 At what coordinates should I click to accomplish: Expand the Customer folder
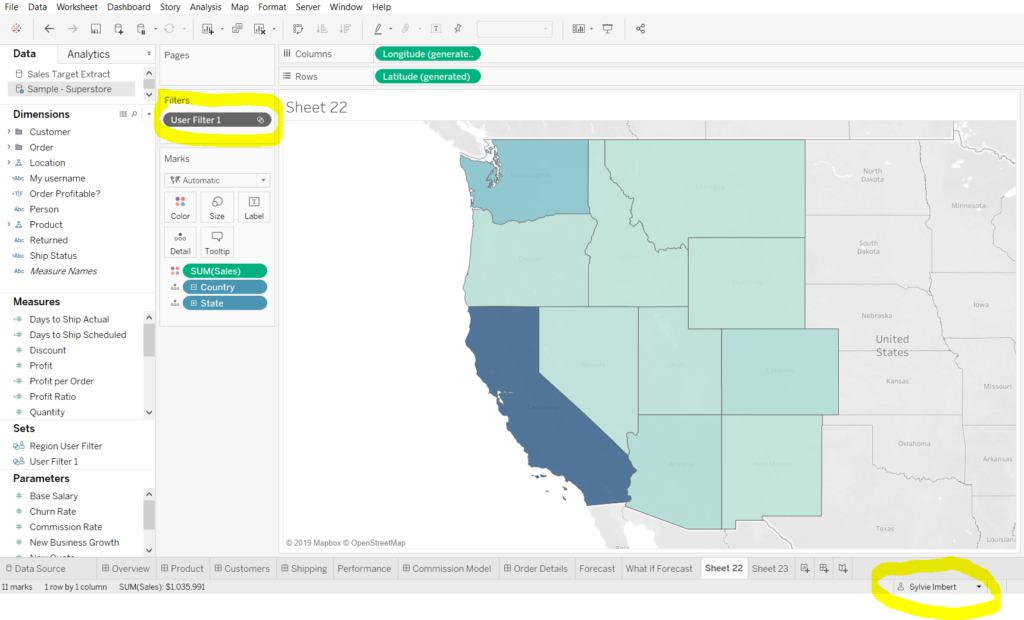pos(8,131)
